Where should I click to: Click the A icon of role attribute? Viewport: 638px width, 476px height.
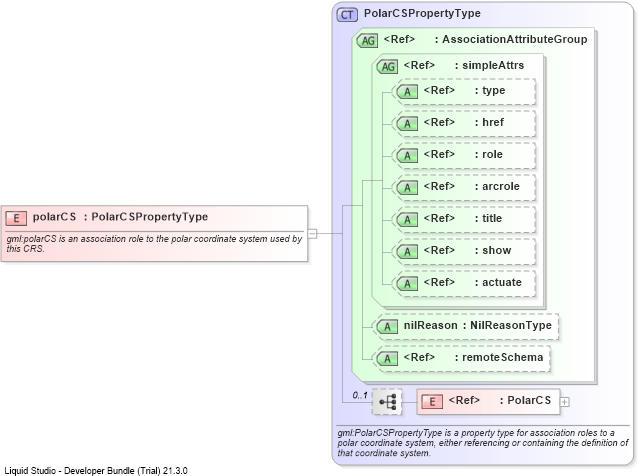(407, 155)
